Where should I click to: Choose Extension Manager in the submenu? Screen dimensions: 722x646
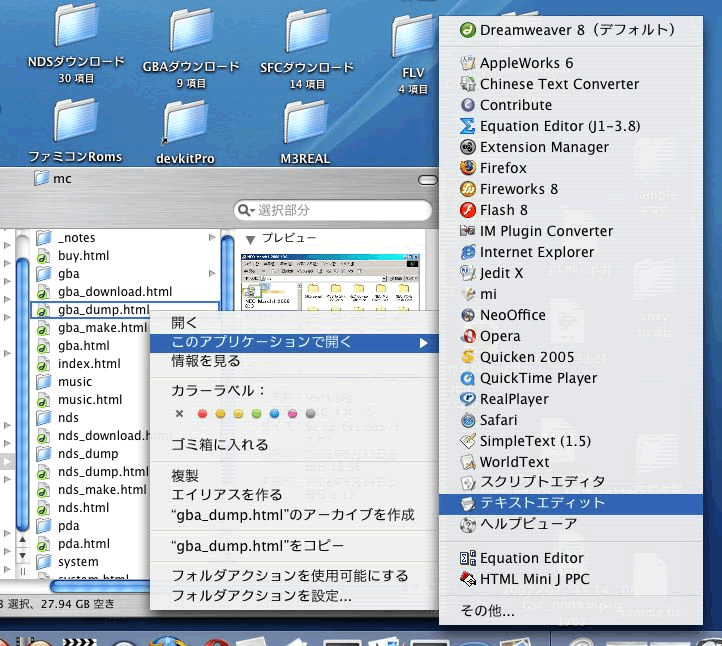pos(571,147)
